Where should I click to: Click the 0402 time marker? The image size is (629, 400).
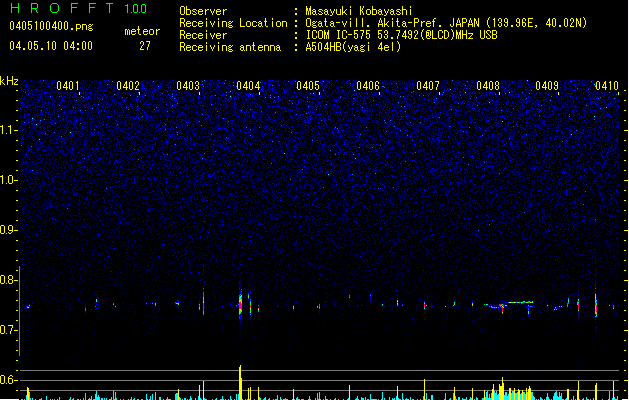click(128, 86)
